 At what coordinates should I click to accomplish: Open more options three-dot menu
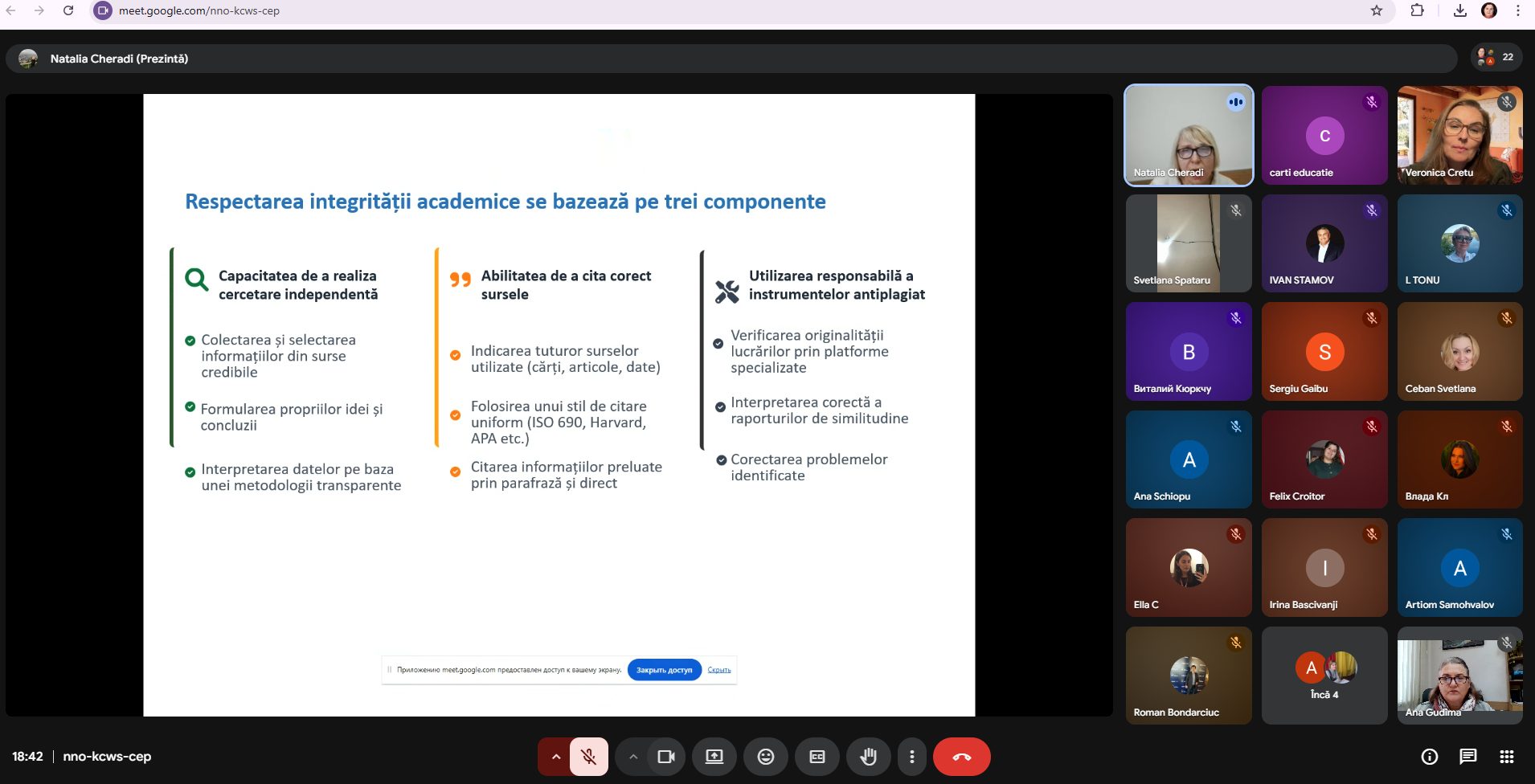[911, 757]
